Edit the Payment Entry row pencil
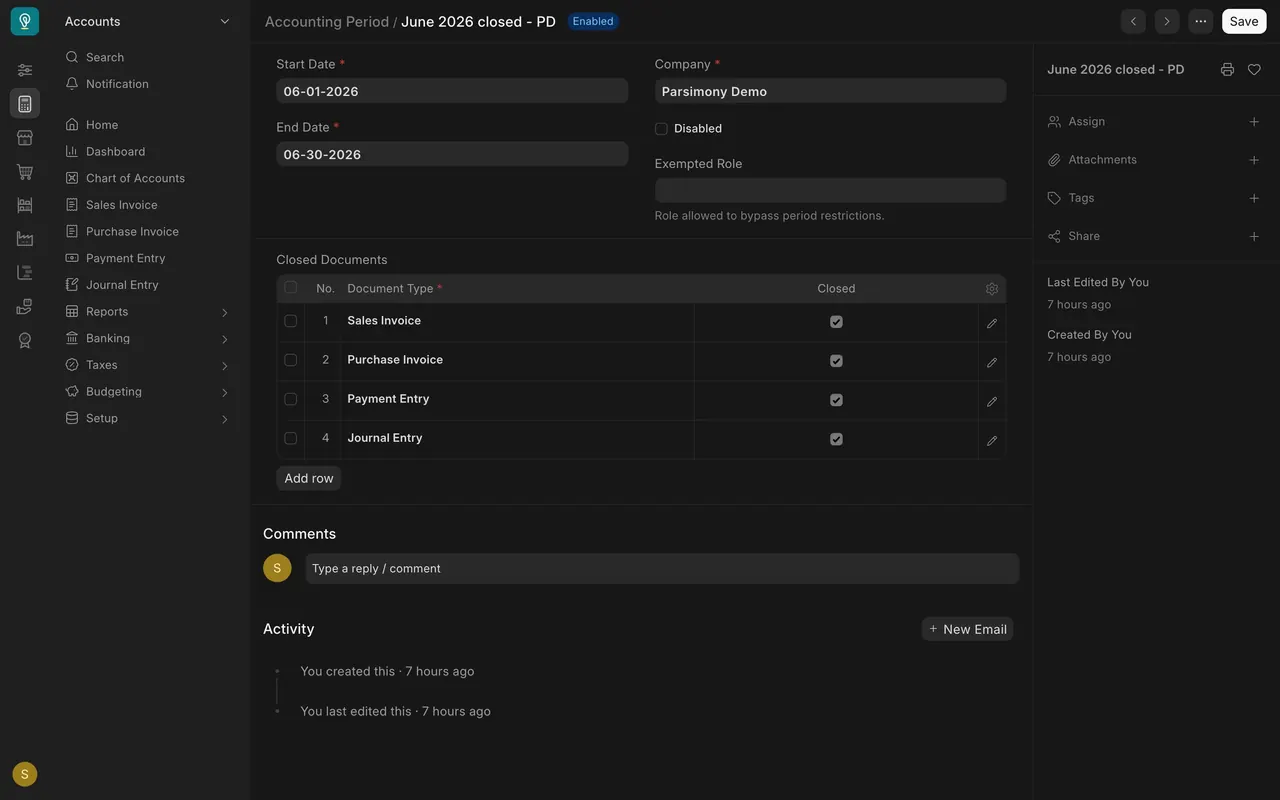1280x800 pixels. (x=992, y=401)
